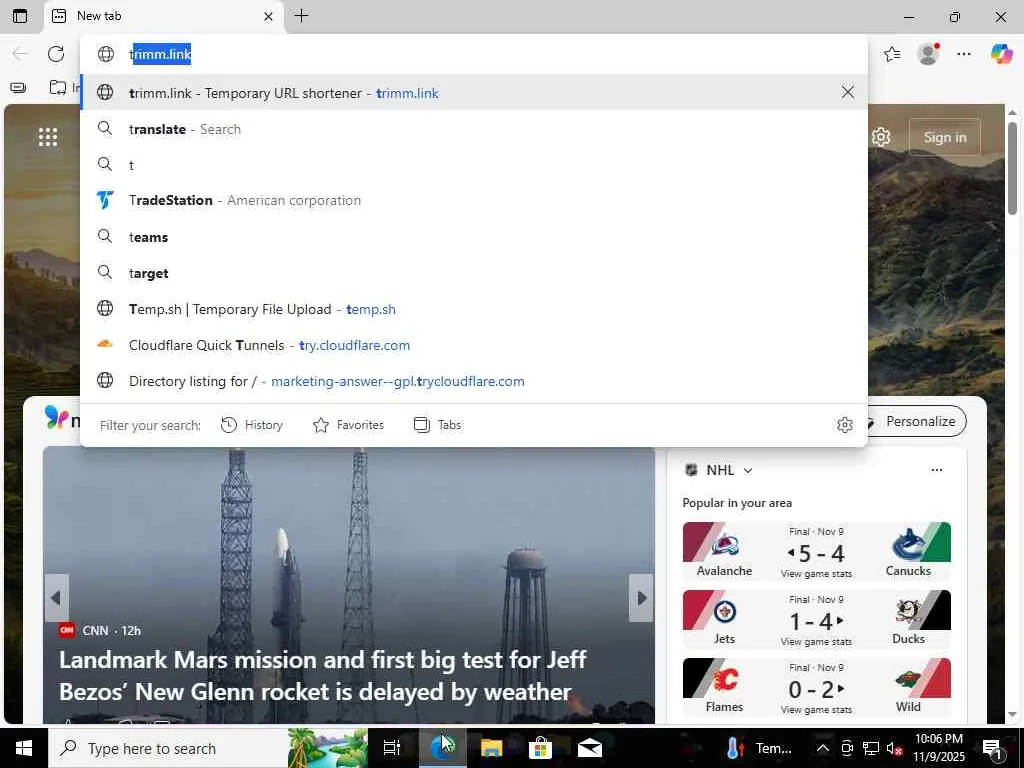Filter search by Tabs
This screenshot has width=1024, height=768.
pyautogui.click(x=438, y=425)
